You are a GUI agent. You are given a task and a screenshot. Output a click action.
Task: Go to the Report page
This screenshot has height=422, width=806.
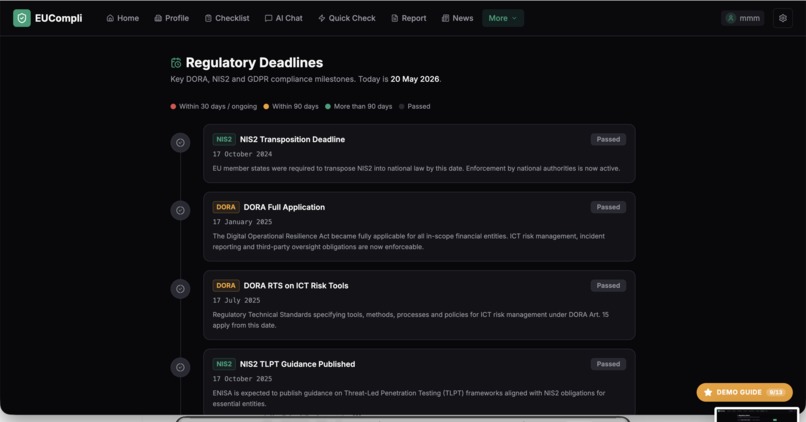click(409, 18)
